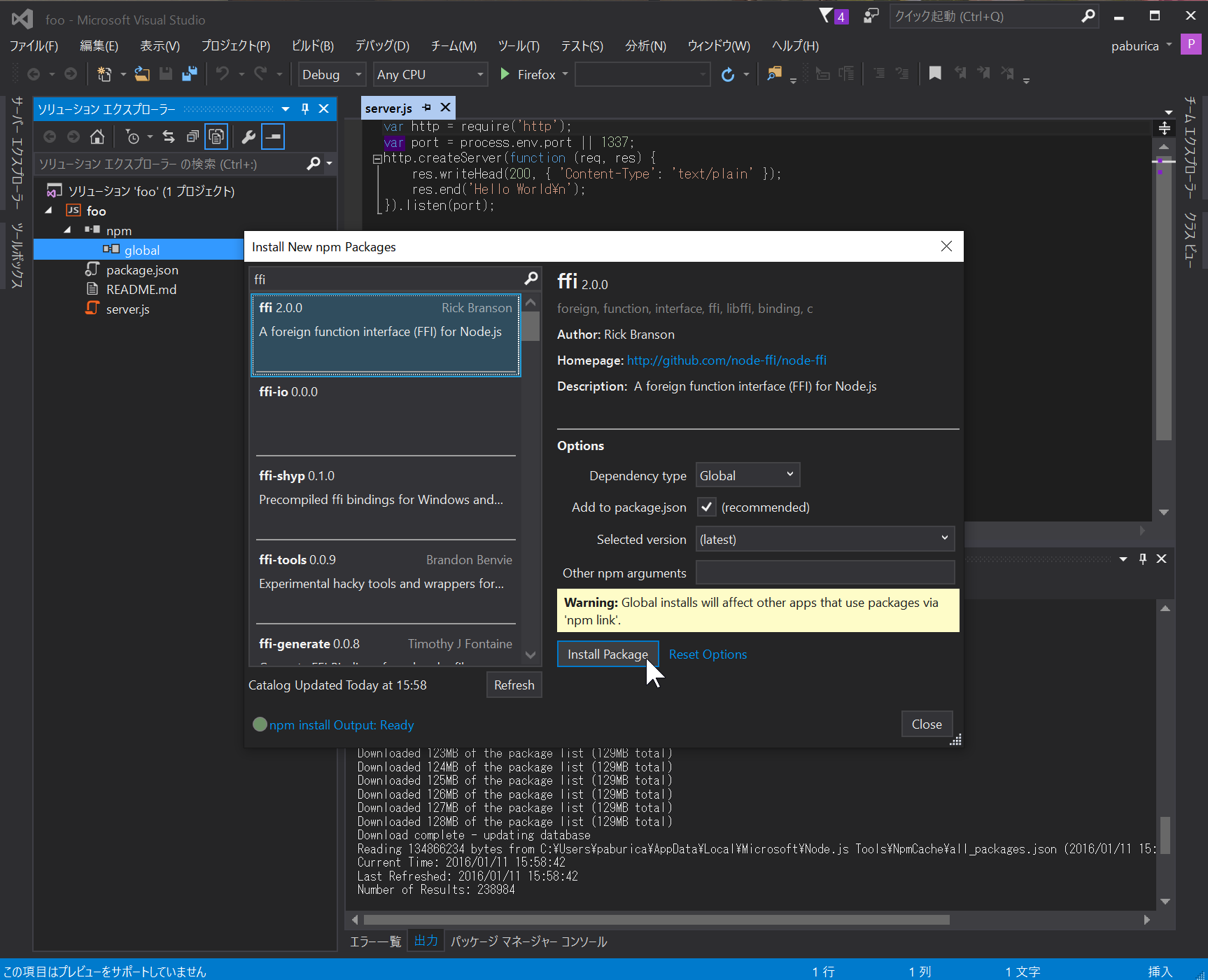Uncheck Add to package.json checkbox
The image size is (1208, 980).
707,507
